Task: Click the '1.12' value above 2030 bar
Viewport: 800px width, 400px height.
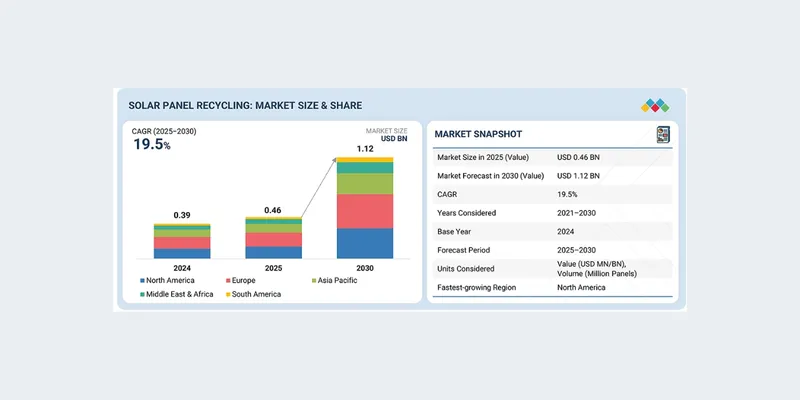Action: 365,149
